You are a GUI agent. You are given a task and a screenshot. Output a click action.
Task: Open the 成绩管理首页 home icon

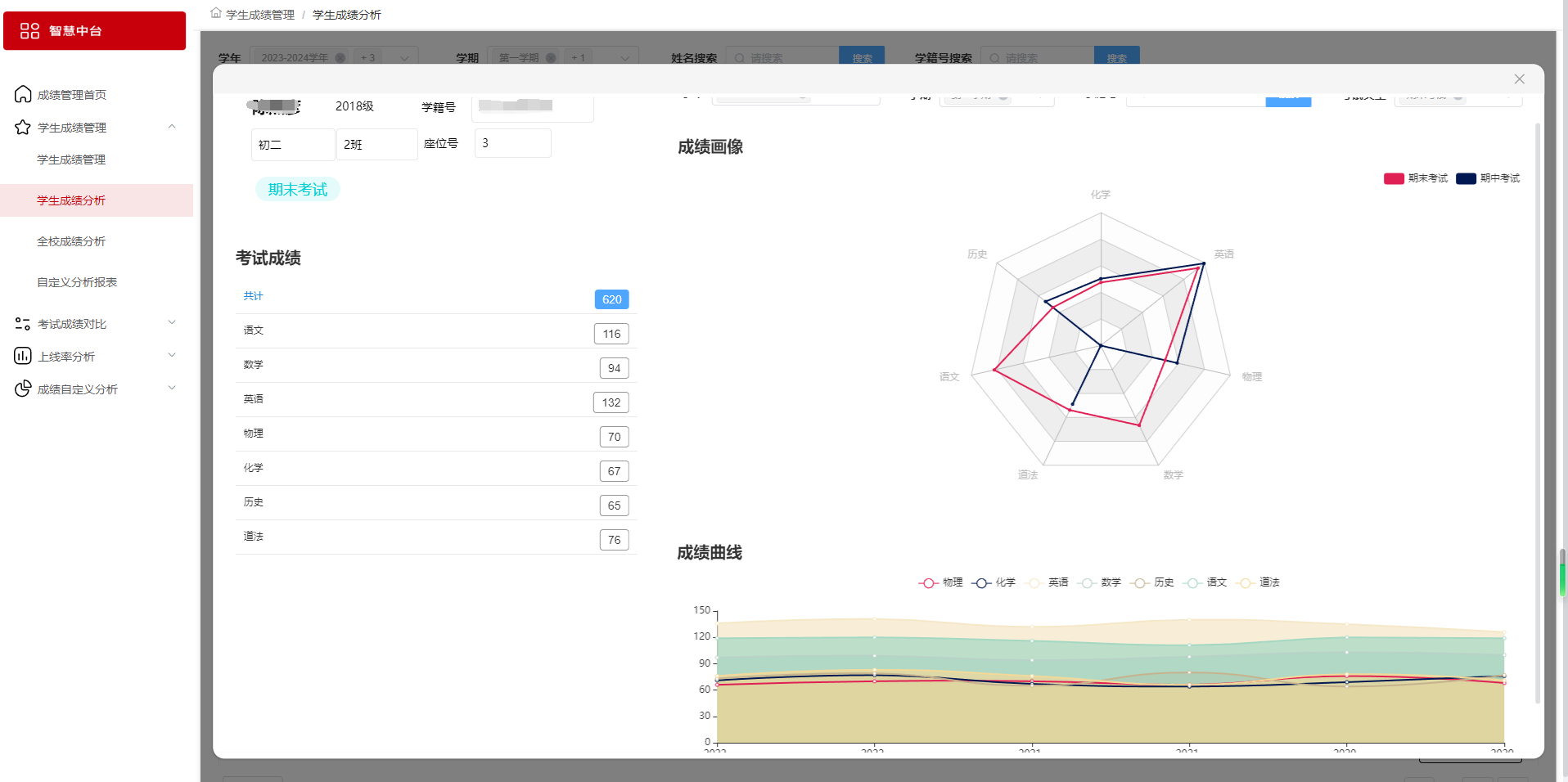pos(22,93)
